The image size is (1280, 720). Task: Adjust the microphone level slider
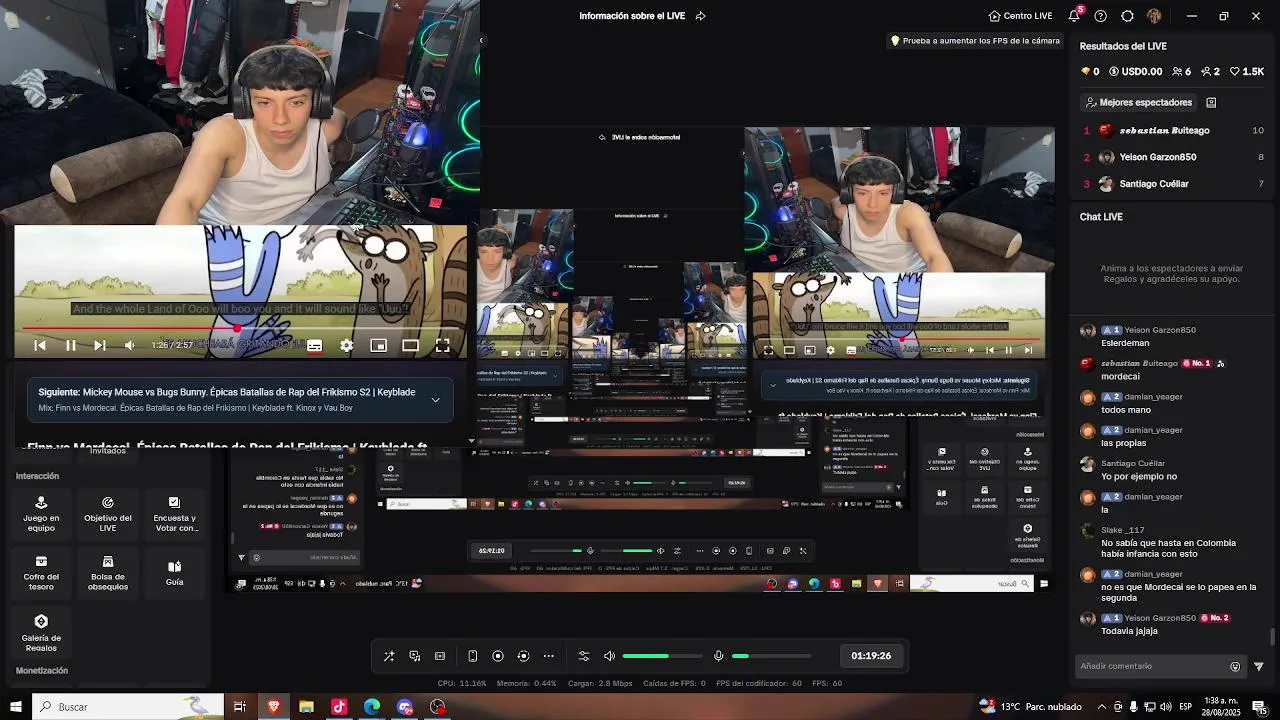(771, 656)
